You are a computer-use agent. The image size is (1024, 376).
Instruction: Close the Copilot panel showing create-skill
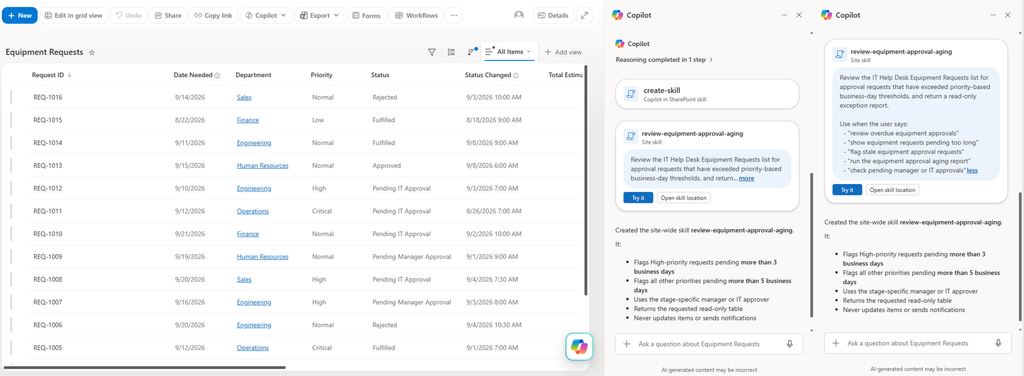(x=799, y=14)
